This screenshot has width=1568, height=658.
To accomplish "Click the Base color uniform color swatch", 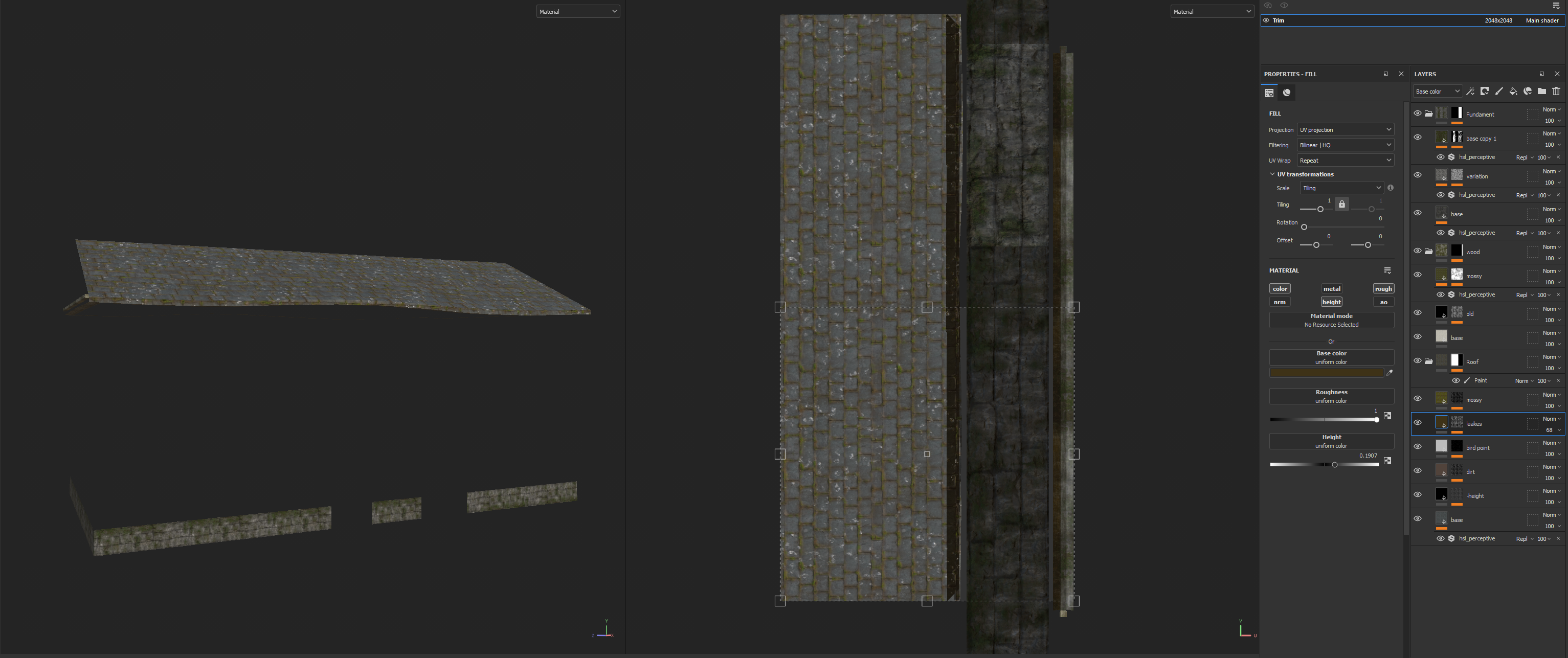I will [x=1326, y=373].
